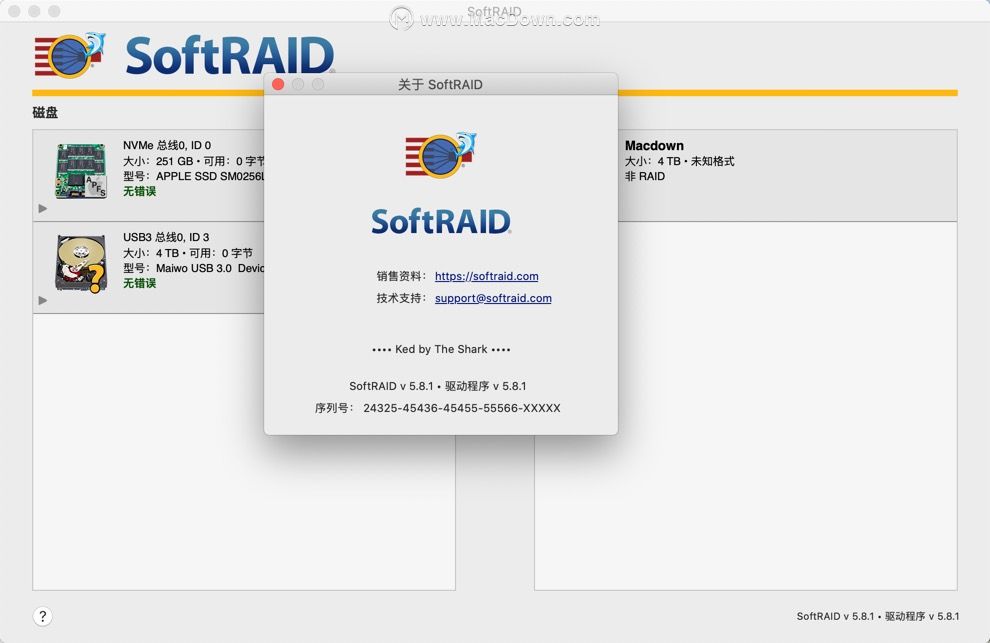Screen dimensions: 990x643
Task: Click the SoftRAID emblem in the About dialog
Action: 441,155
